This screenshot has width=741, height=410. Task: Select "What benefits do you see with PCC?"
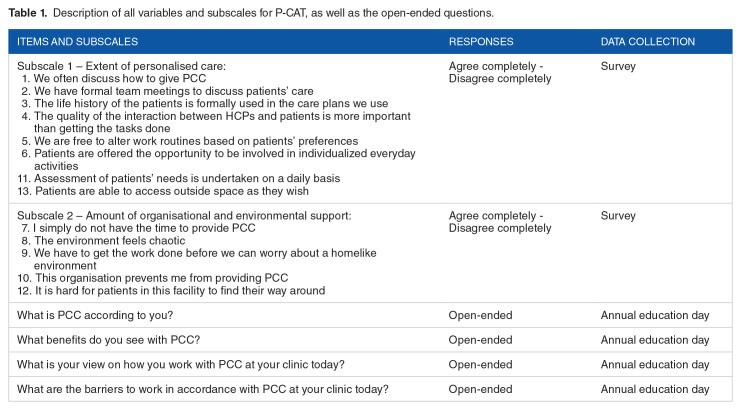[108, 340]
